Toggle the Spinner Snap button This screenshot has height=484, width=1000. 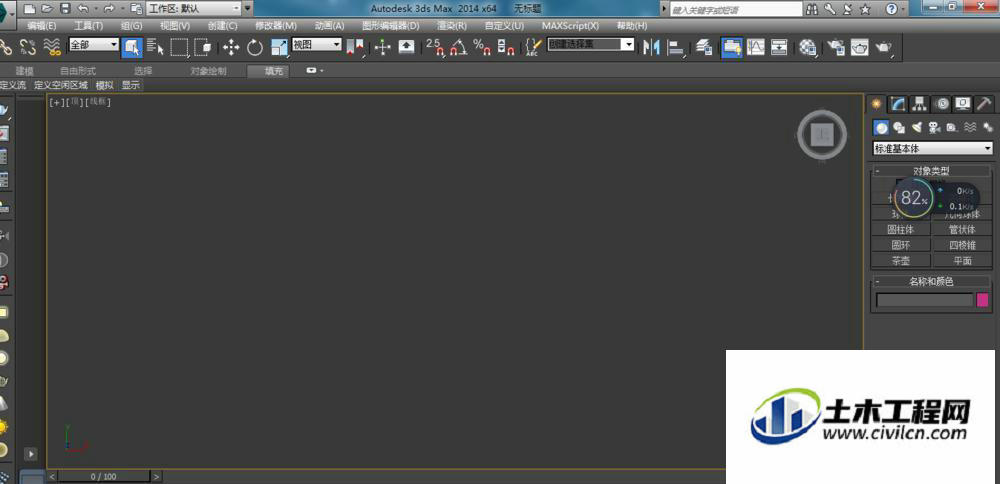click(x=506, y=47)
